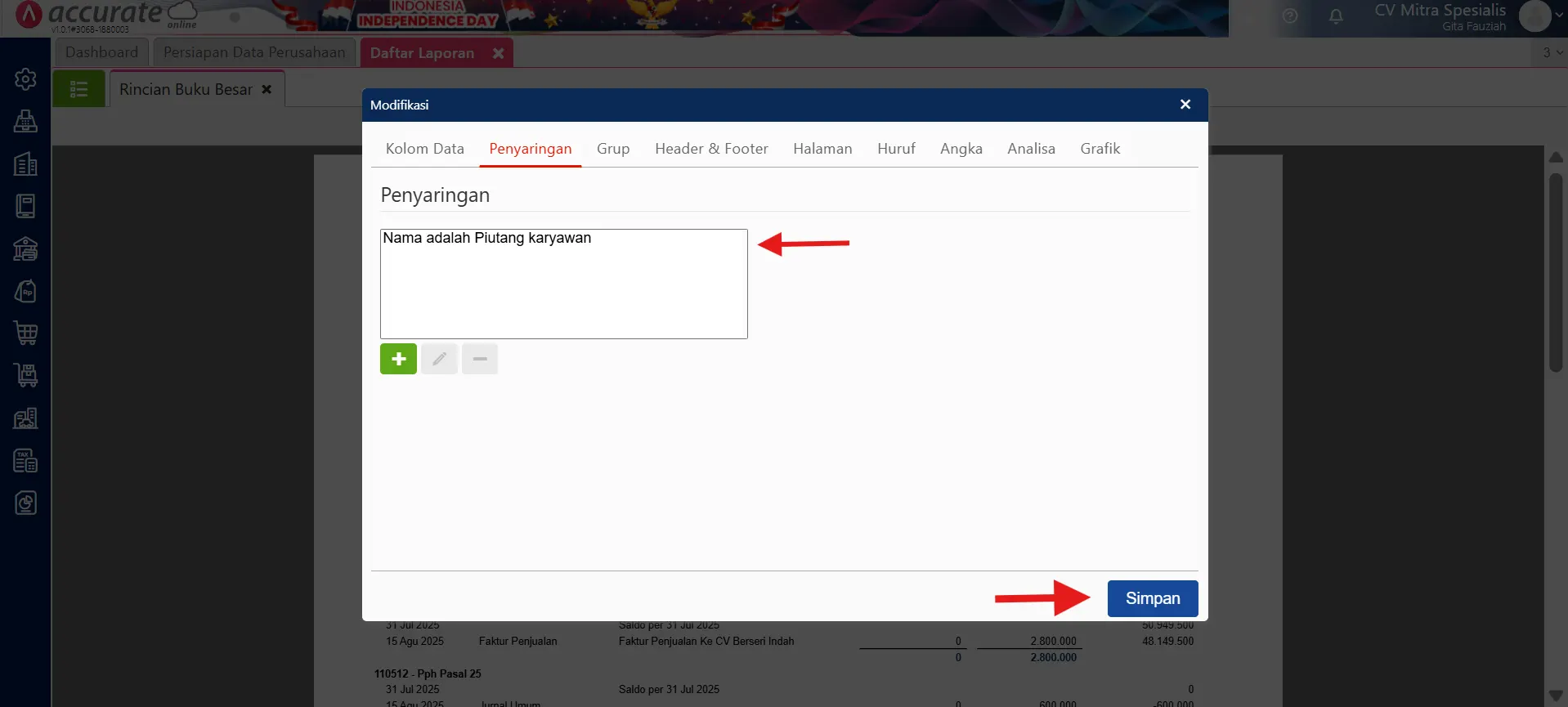Open the settings gear in the sidebar
The image size is (1568, 707).
coord(25,79)
